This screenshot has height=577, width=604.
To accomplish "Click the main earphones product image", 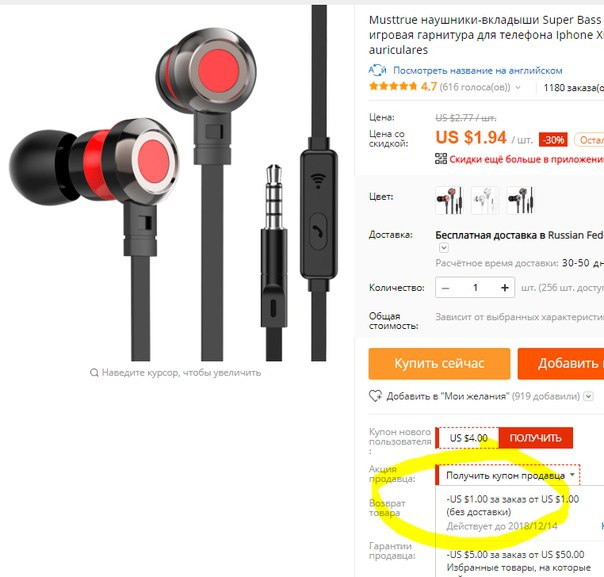I will tap(173, 183).
